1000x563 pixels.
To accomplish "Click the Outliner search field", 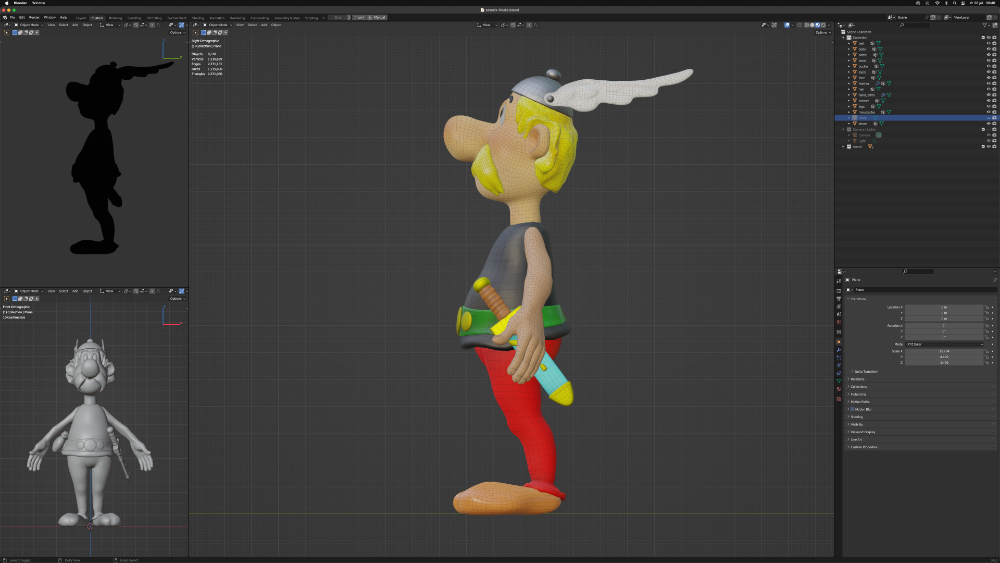I will pos(916,26).
